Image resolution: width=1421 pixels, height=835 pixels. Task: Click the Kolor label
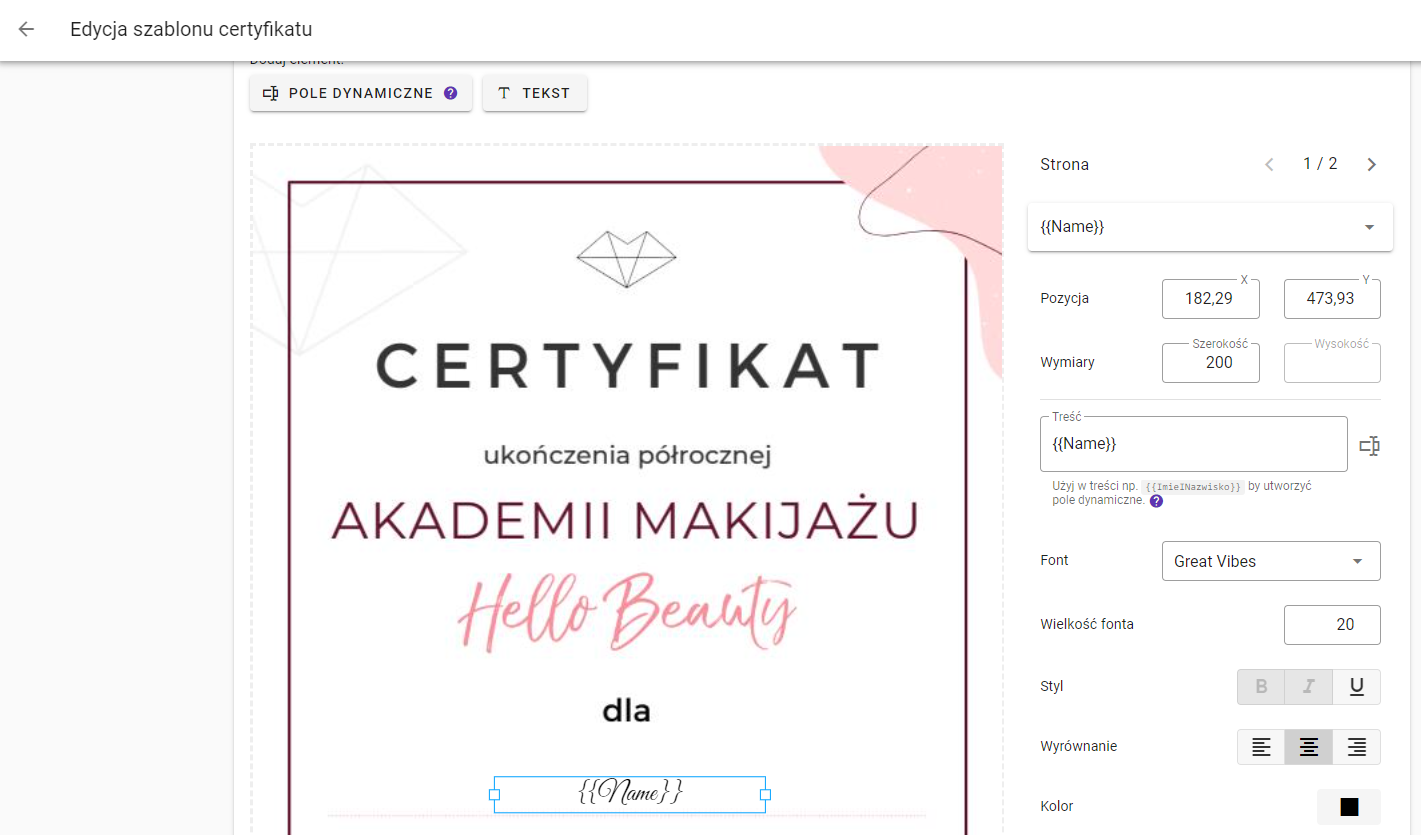1057,806
